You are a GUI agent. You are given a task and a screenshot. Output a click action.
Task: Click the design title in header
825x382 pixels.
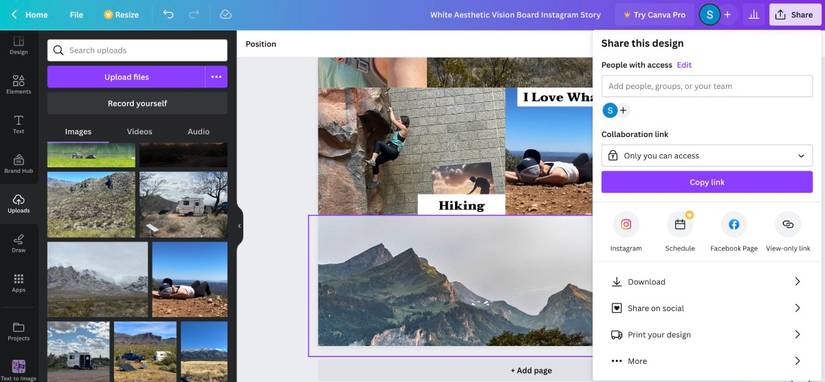pyautogui.click(x=515, y=15)
